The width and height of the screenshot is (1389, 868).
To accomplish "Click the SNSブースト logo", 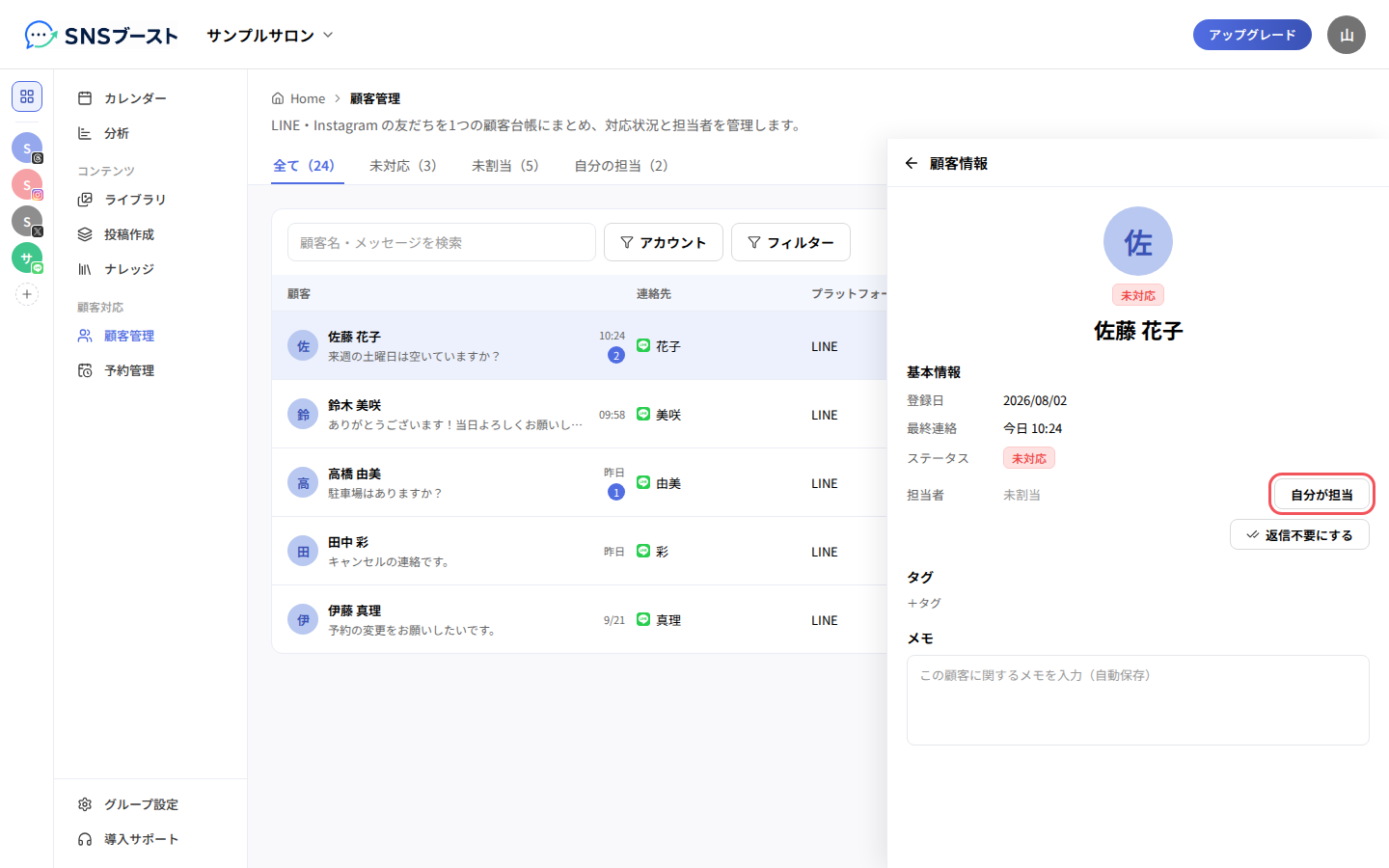I will click(101, 36).
